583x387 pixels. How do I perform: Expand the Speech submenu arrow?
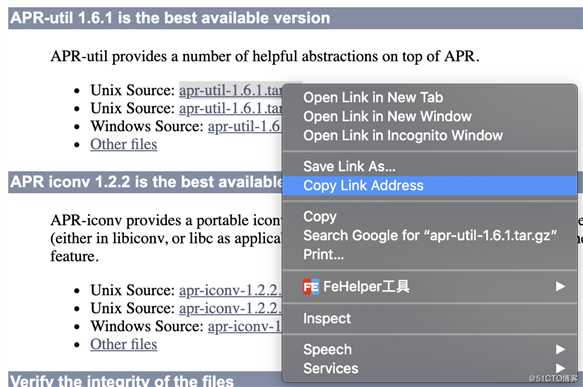(x=560, y=349)
